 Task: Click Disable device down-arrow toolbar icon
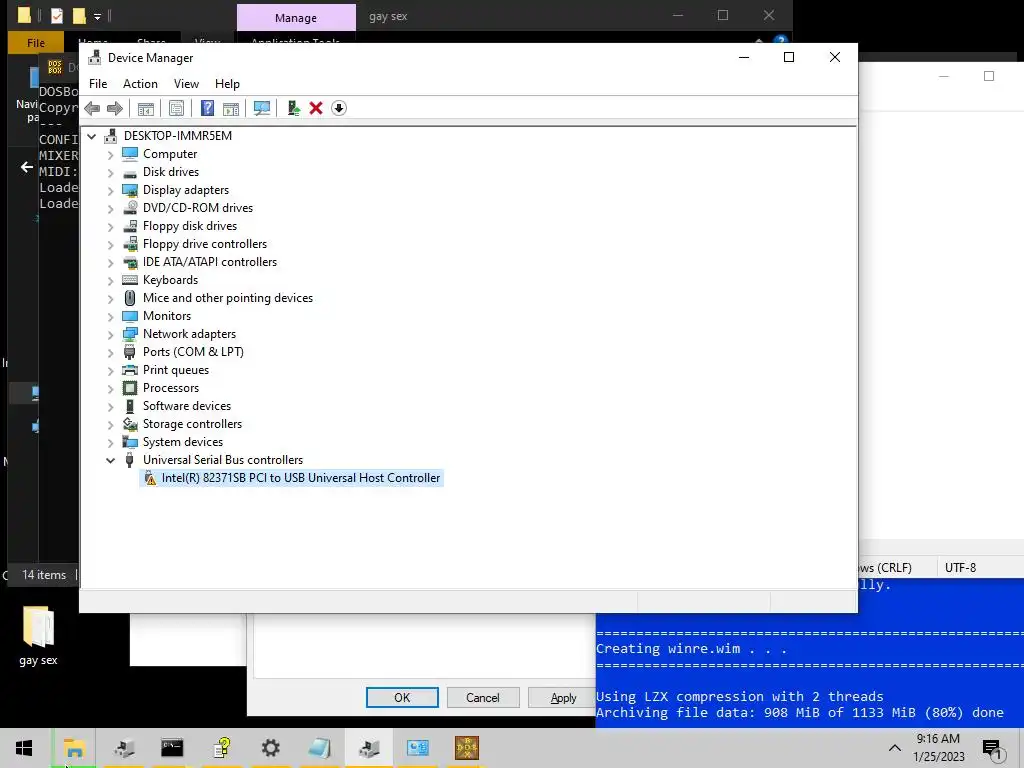tap(339, 108)
